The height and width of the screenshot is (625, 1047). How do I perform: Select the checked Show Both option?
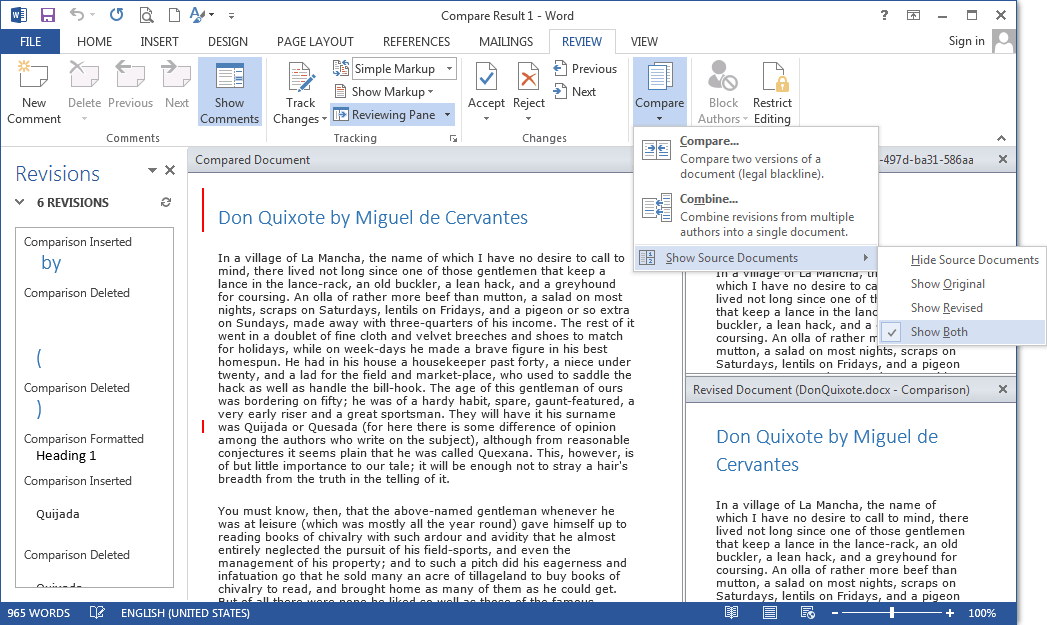(963, 332)
